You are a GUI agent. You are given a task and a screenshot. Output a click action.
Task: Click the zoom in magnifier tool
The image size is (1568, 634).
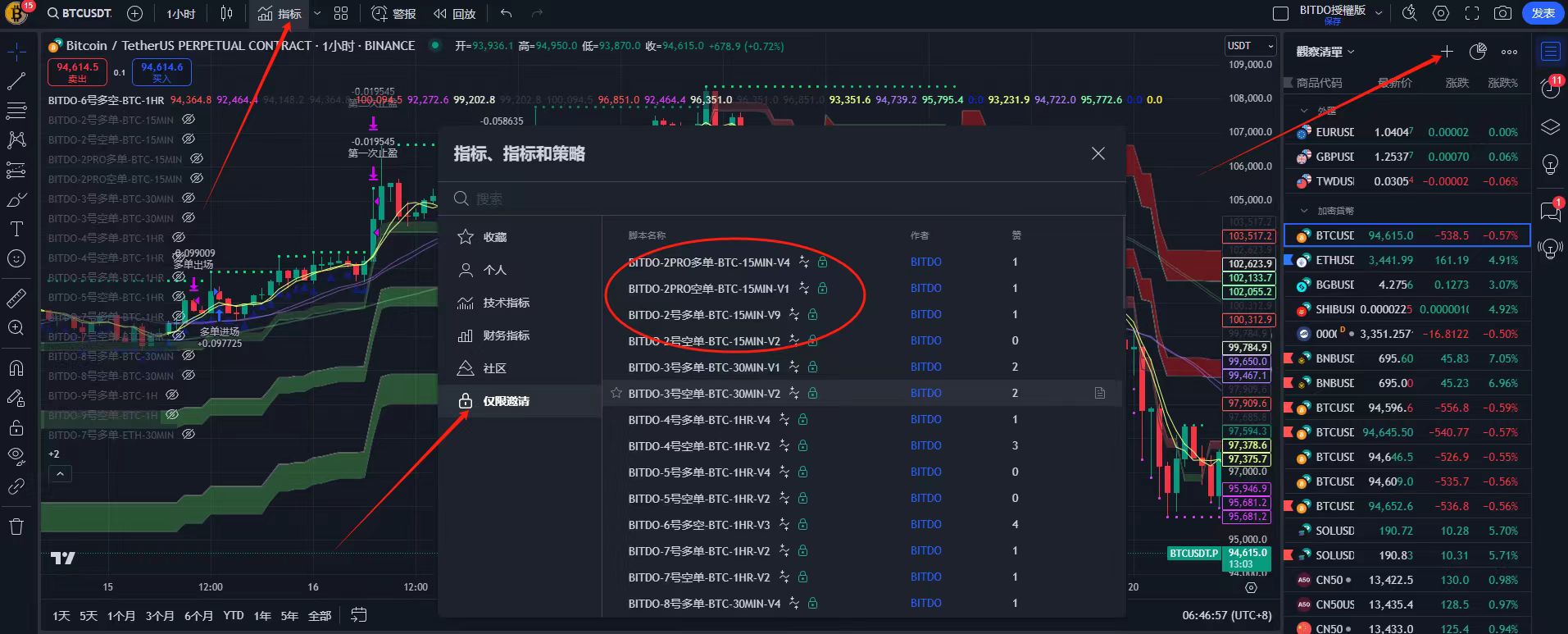[x=16, y=328]
